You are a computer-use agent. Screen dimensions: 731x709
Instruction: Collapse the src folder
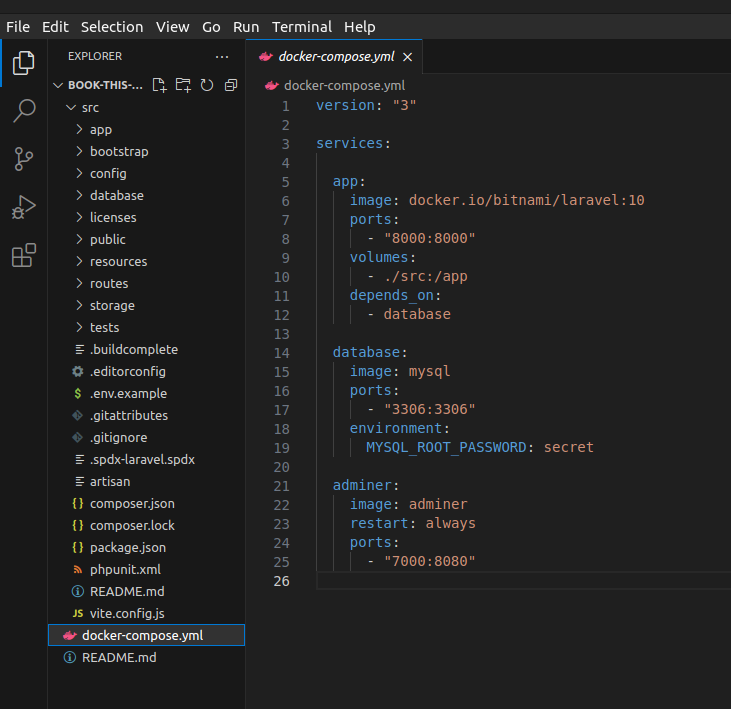71,108
